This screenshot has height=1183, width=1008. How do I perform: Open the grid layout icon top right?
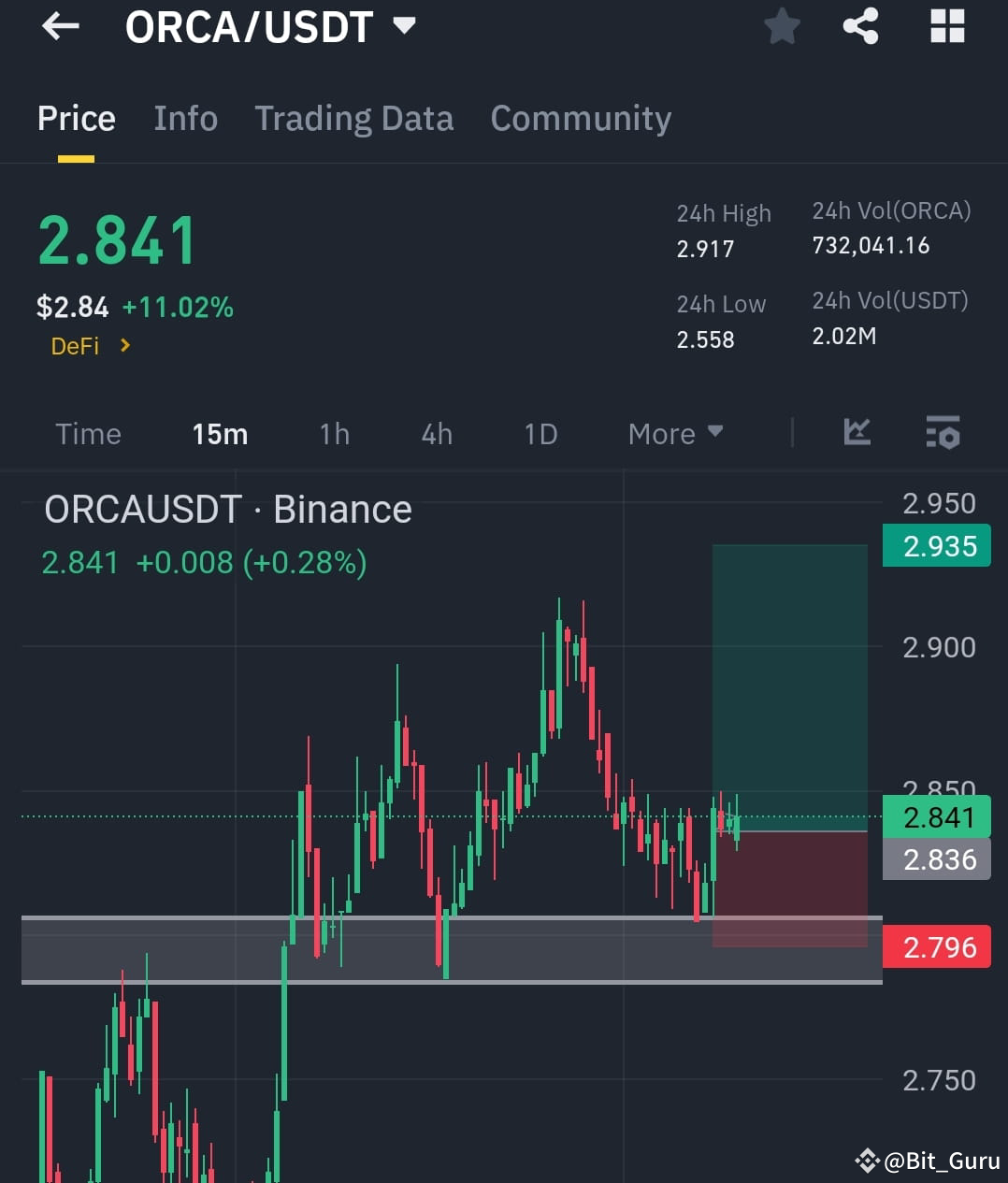pyautogui.click(x=947, y=26)
